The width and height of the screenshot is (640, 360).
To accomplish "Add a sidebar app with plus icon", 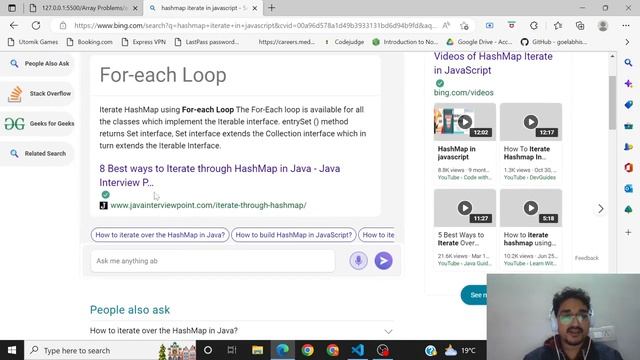I will tap(628, 232).
